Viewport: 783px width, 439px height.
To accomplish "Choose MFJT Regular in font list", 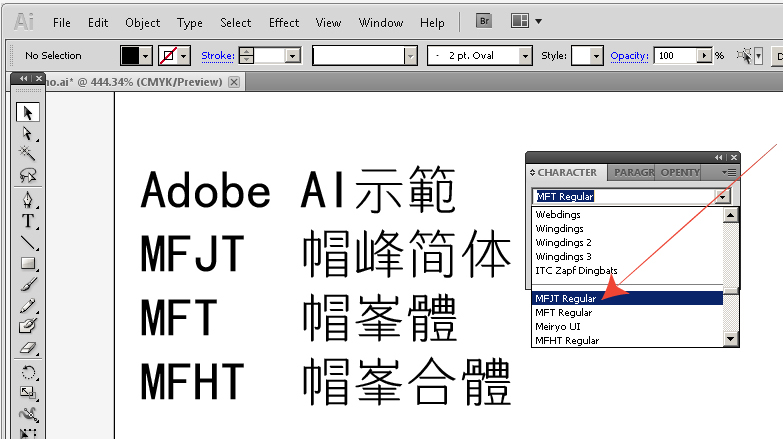I will pyautogui.click(x=627, y=299).
